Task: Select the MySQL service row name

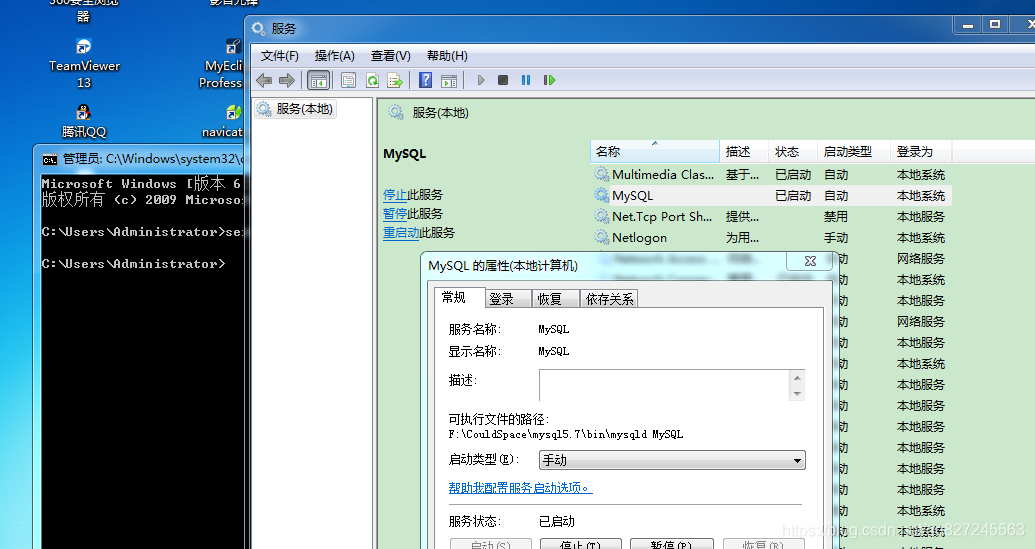Action: [632, 195]
